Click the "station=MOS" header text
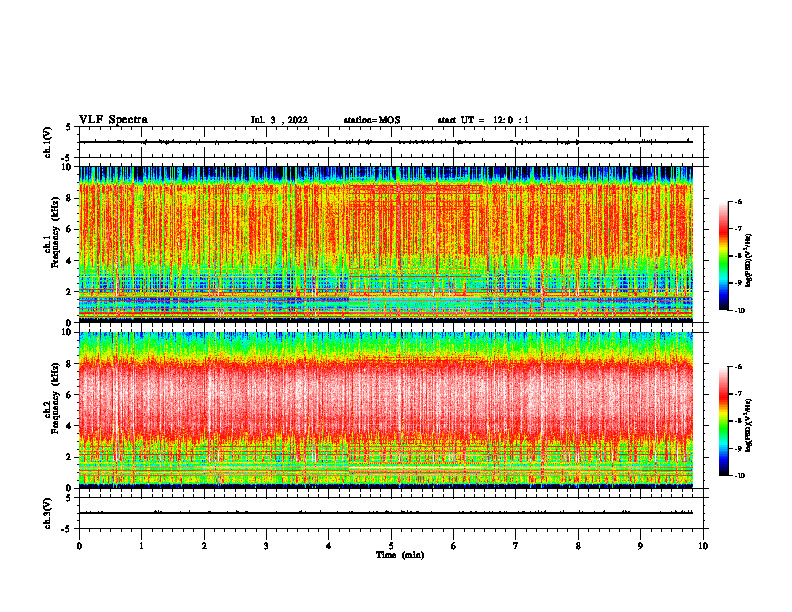 (x=372, y=120)
